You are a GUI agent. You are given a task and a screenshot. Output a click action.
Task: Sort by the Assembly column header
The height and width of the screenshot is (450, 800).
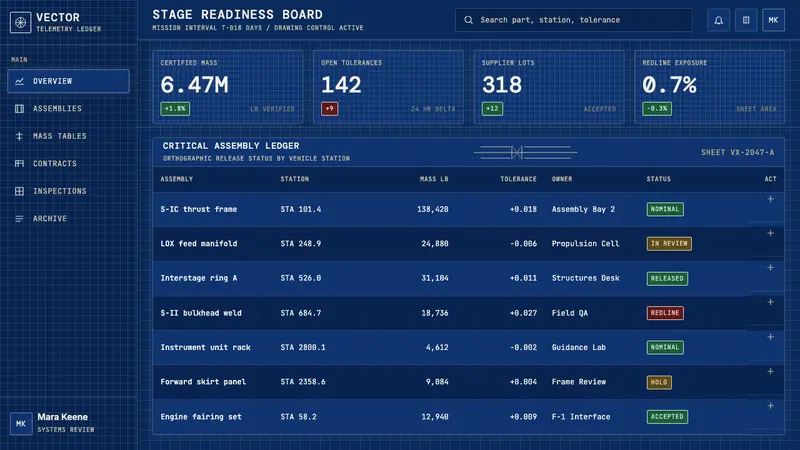tap(177, 179)
